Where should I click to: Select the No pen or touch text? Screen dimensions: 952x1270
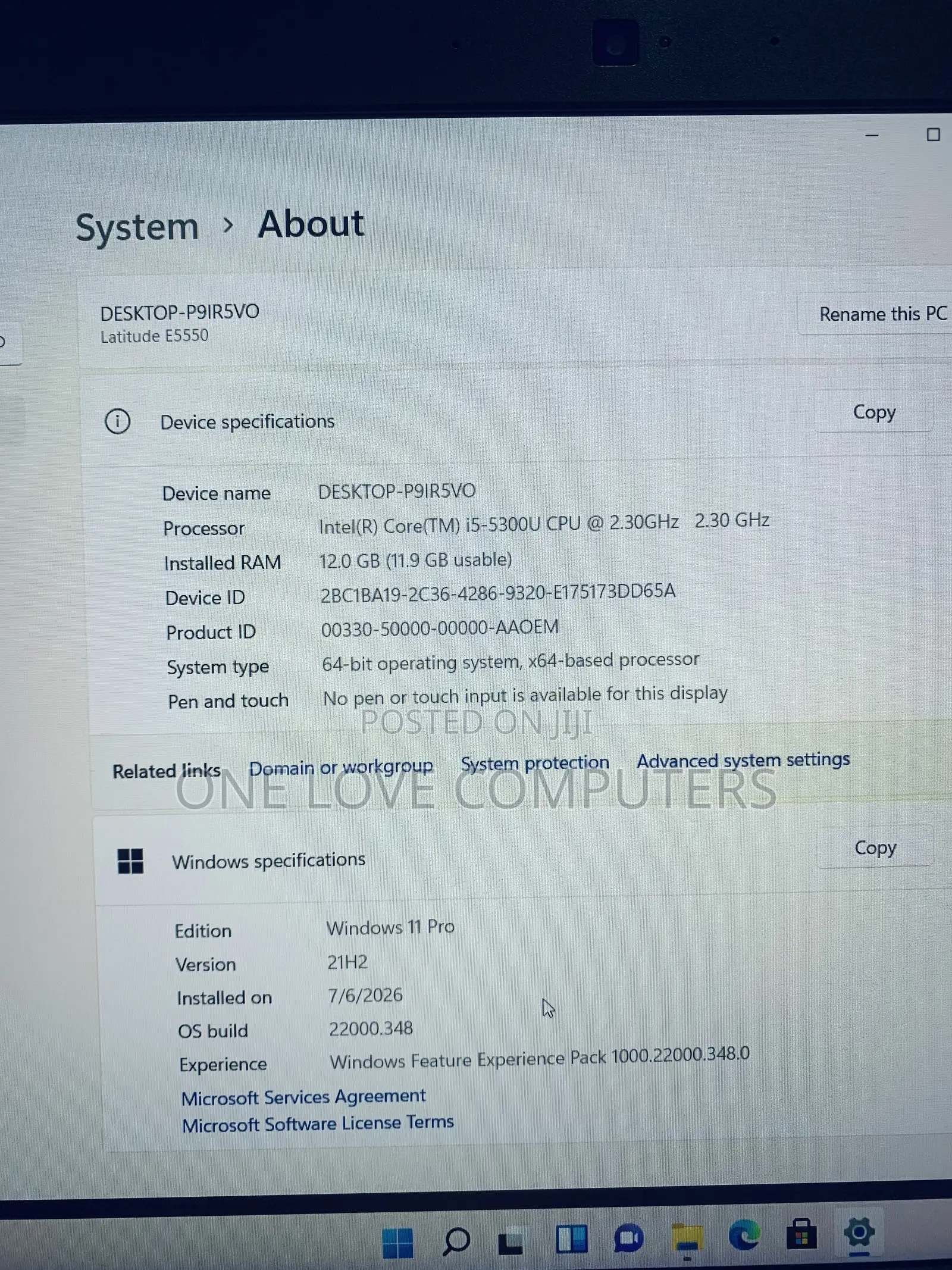pos(525,695)
